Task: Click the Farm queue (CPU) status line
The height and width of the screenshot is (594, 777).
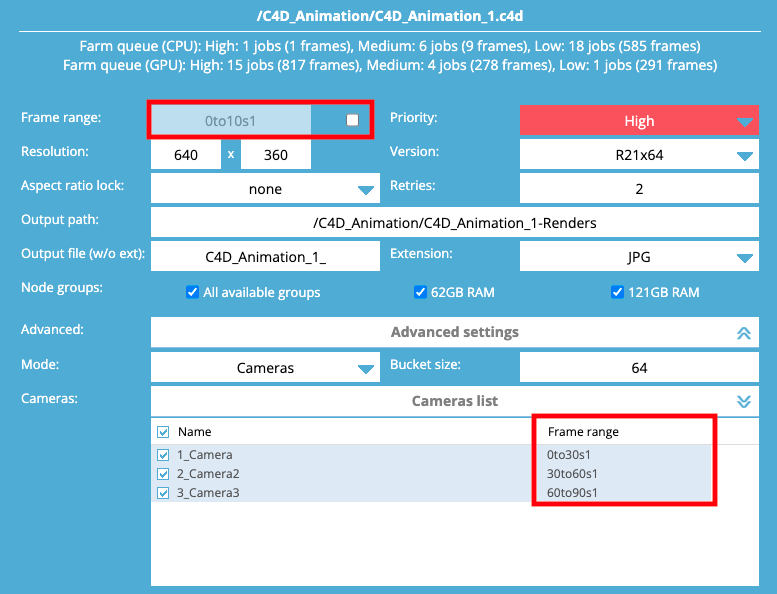Action: pos(390,46)
